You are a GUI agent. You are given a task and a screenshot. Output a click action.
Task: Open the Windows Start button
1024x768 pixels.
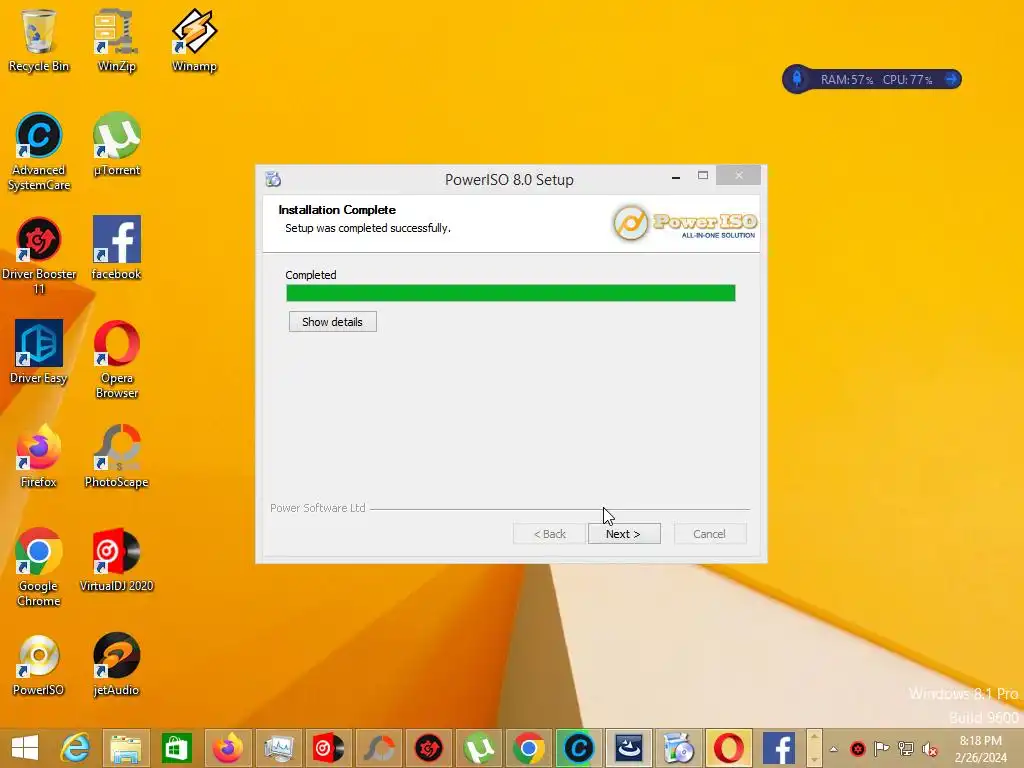25,748
